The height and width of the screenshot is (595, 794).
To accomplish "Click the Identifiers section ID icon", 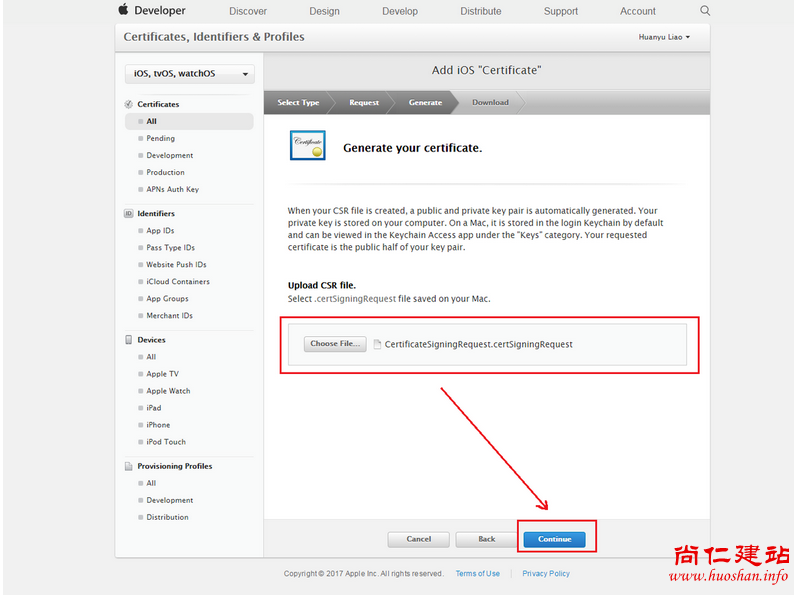I will coord(128,214).
